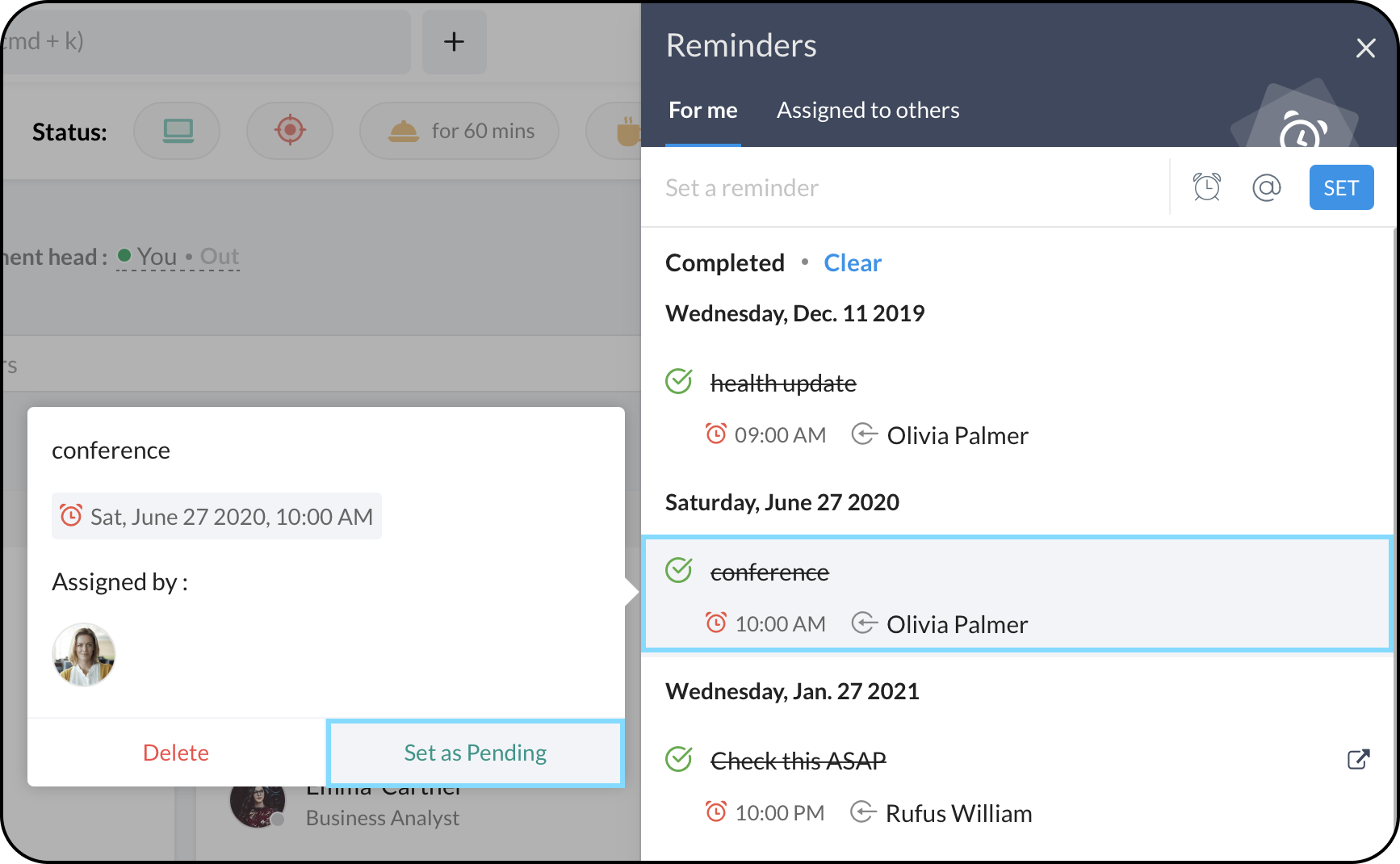Switch to the For me tab
Screen dimensions: 1400x864
pyautogui.click(x=702, y=111)
